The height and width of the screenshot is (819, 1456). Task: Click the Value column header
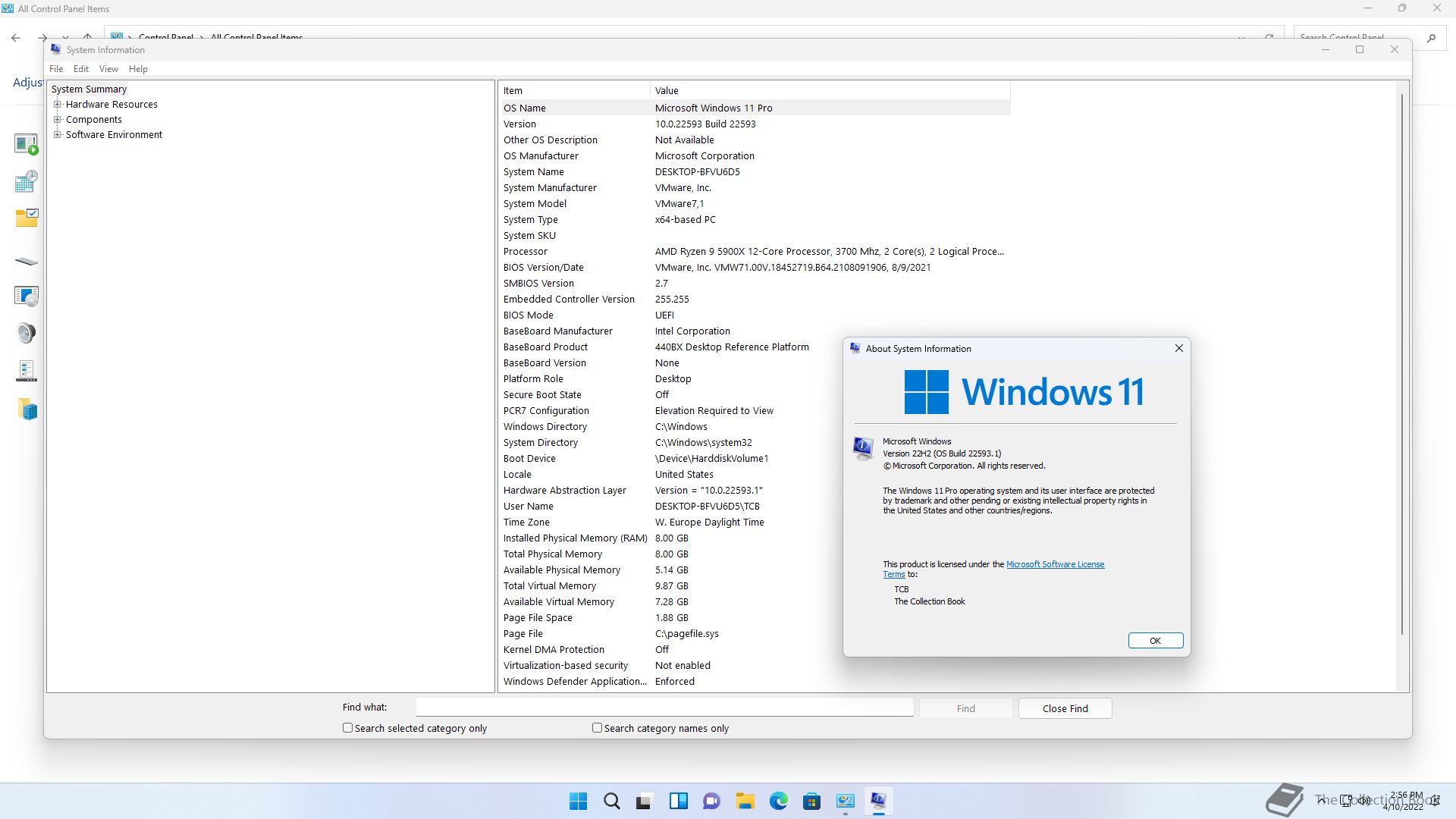coord(830,90)
